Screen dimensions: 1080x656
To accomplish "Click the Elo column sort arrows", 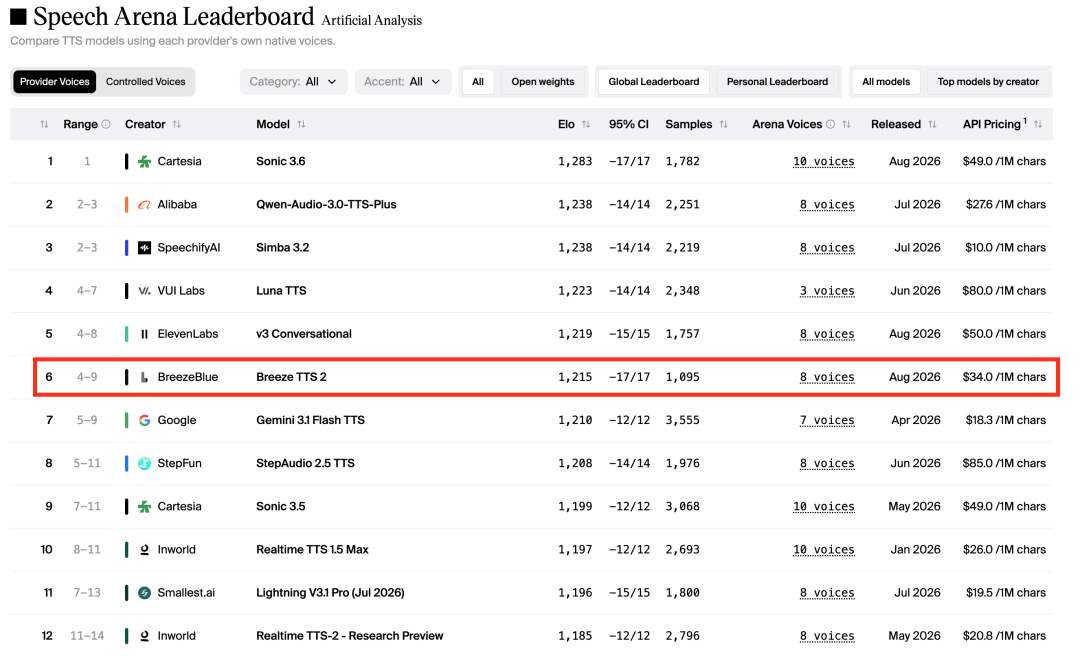I will point(585,125).
